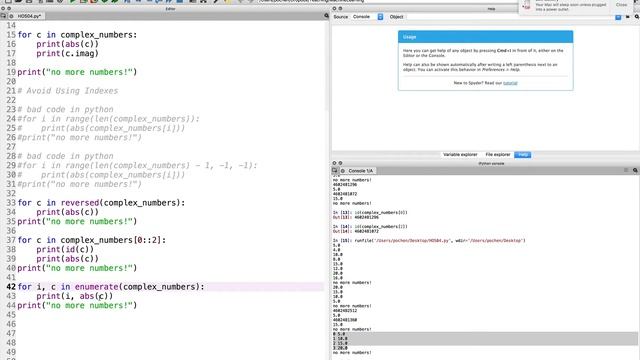The image size is (640, 360).
Task: Click the enumerate loop on line 42
Action: [x=111, y=287]
